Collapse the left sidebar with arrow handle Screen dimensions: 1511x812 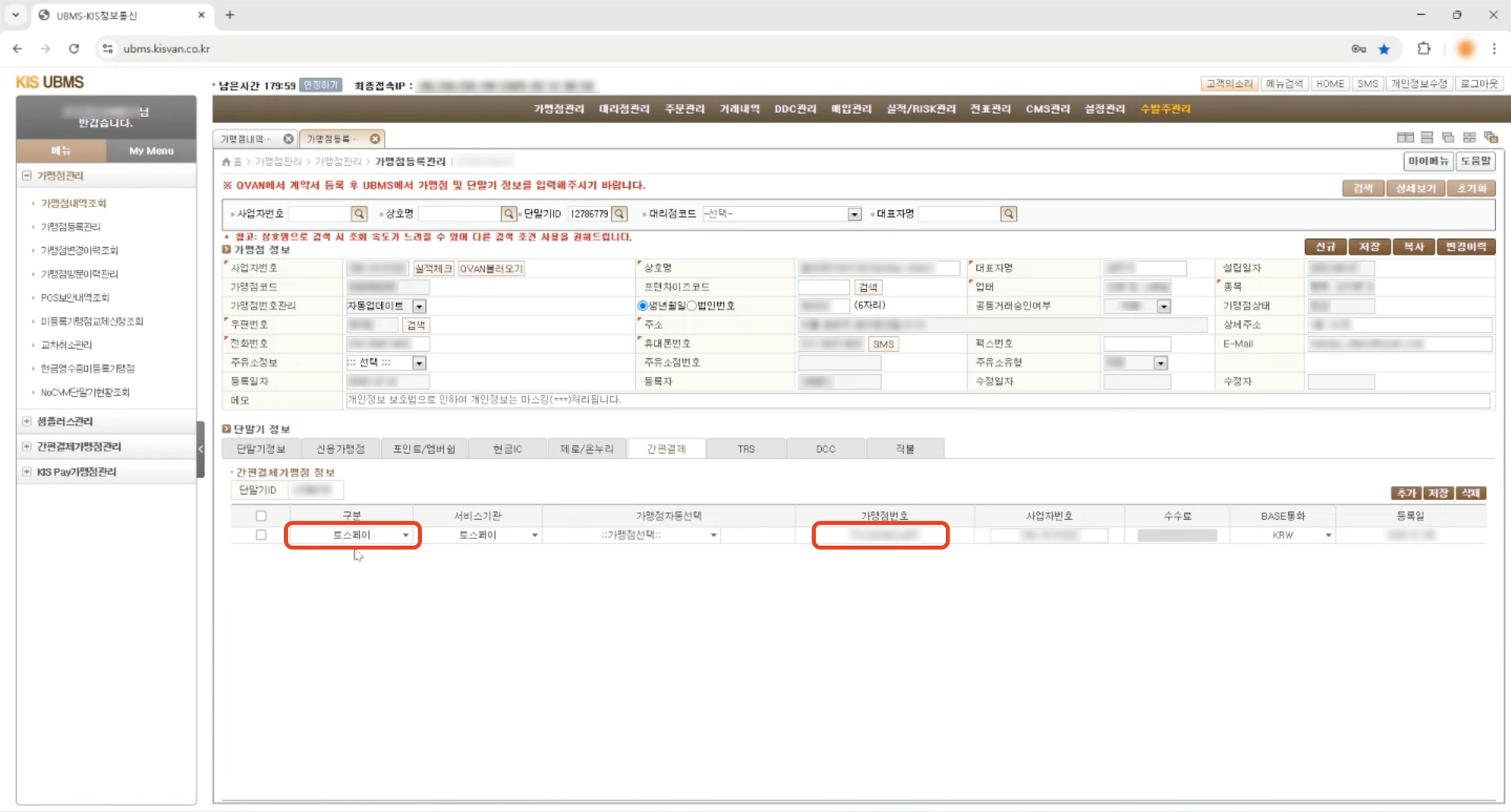point(200,448)
